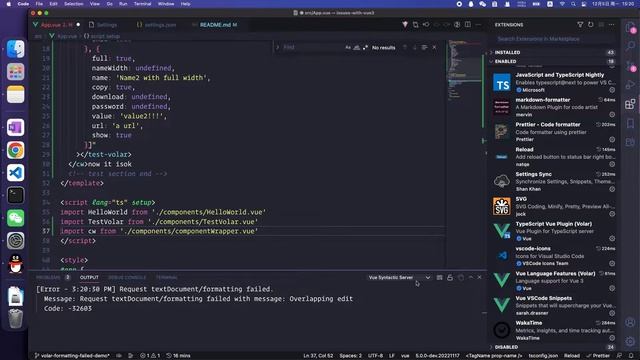Click the open changes icon in editor toolbar

[x=416, y=25]
